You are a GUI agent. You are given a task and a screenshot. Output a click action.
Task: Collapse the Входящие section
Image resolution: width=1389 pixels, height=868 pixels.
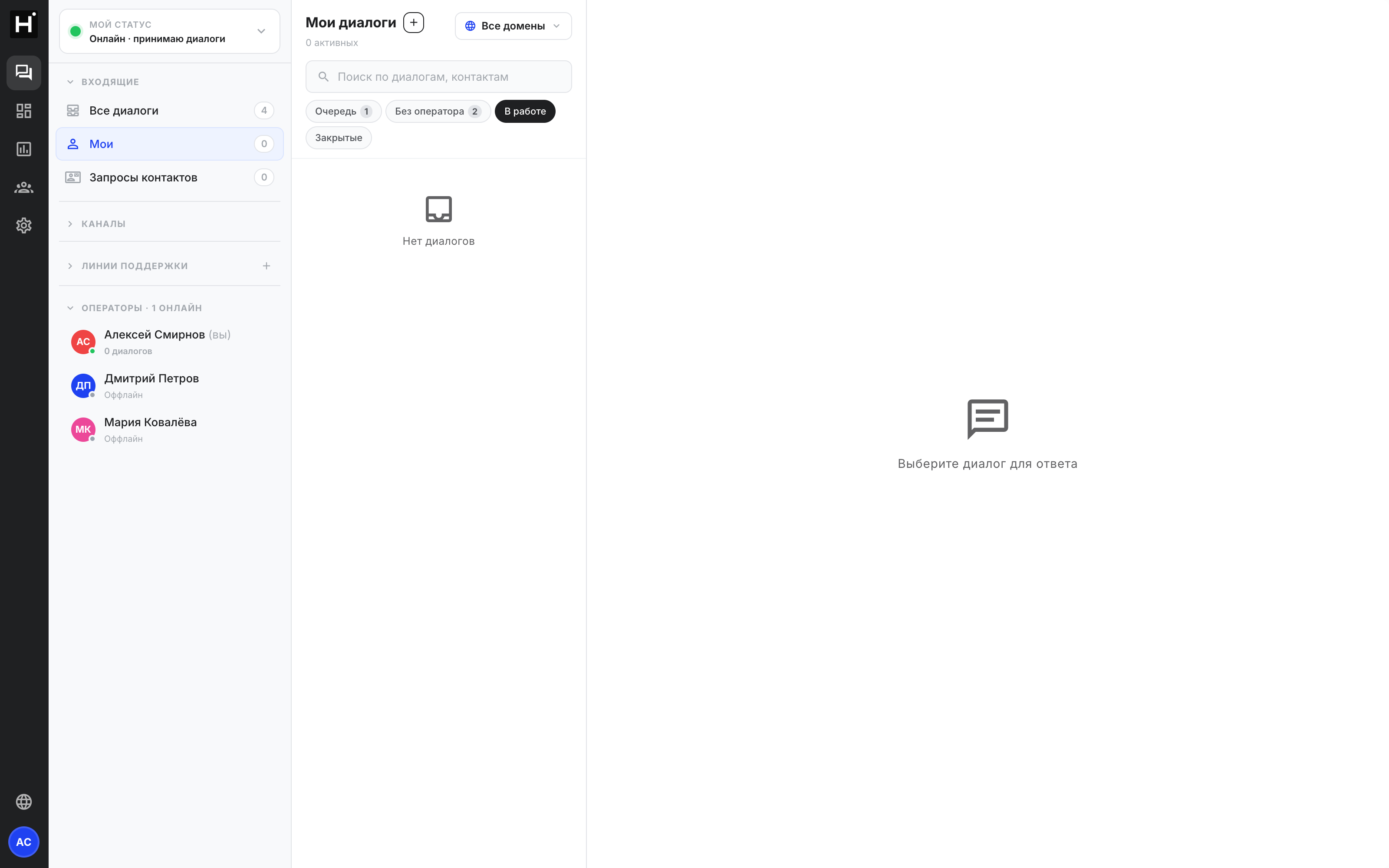coord(103,82)
